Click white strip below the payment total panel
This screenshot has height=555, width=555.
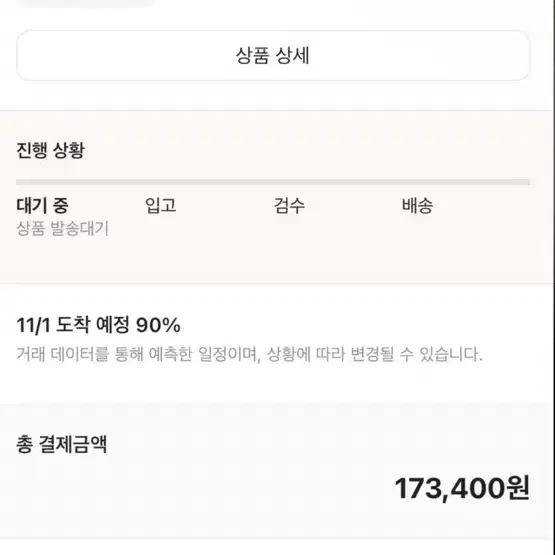tap(276, 547)
